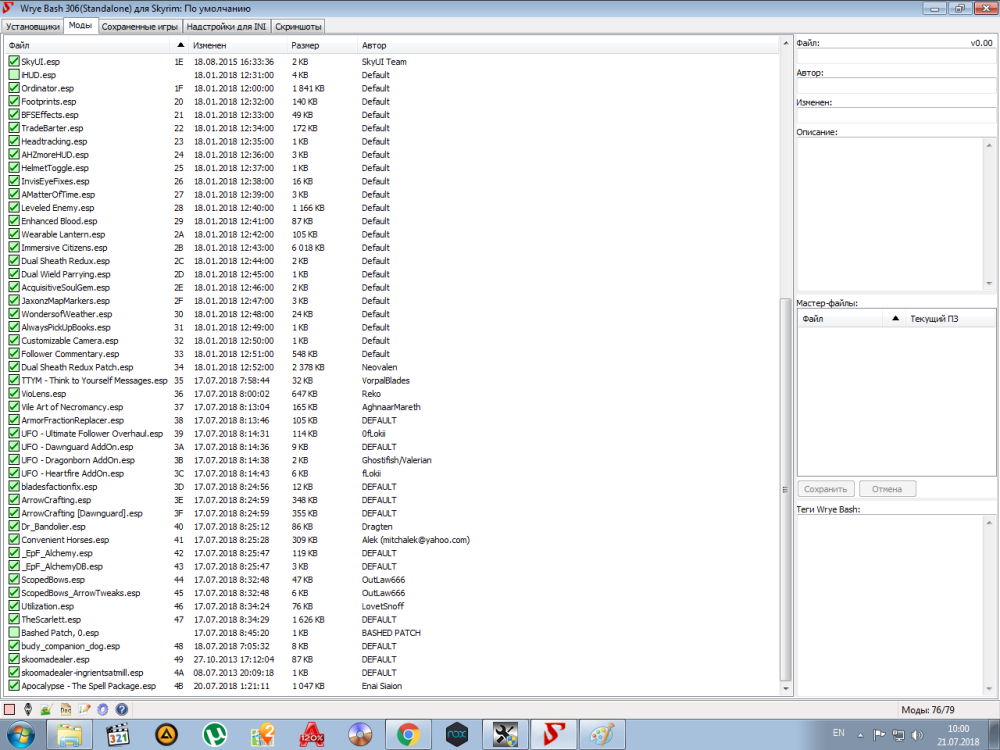Select the Моды tab

tap(80, 26)
